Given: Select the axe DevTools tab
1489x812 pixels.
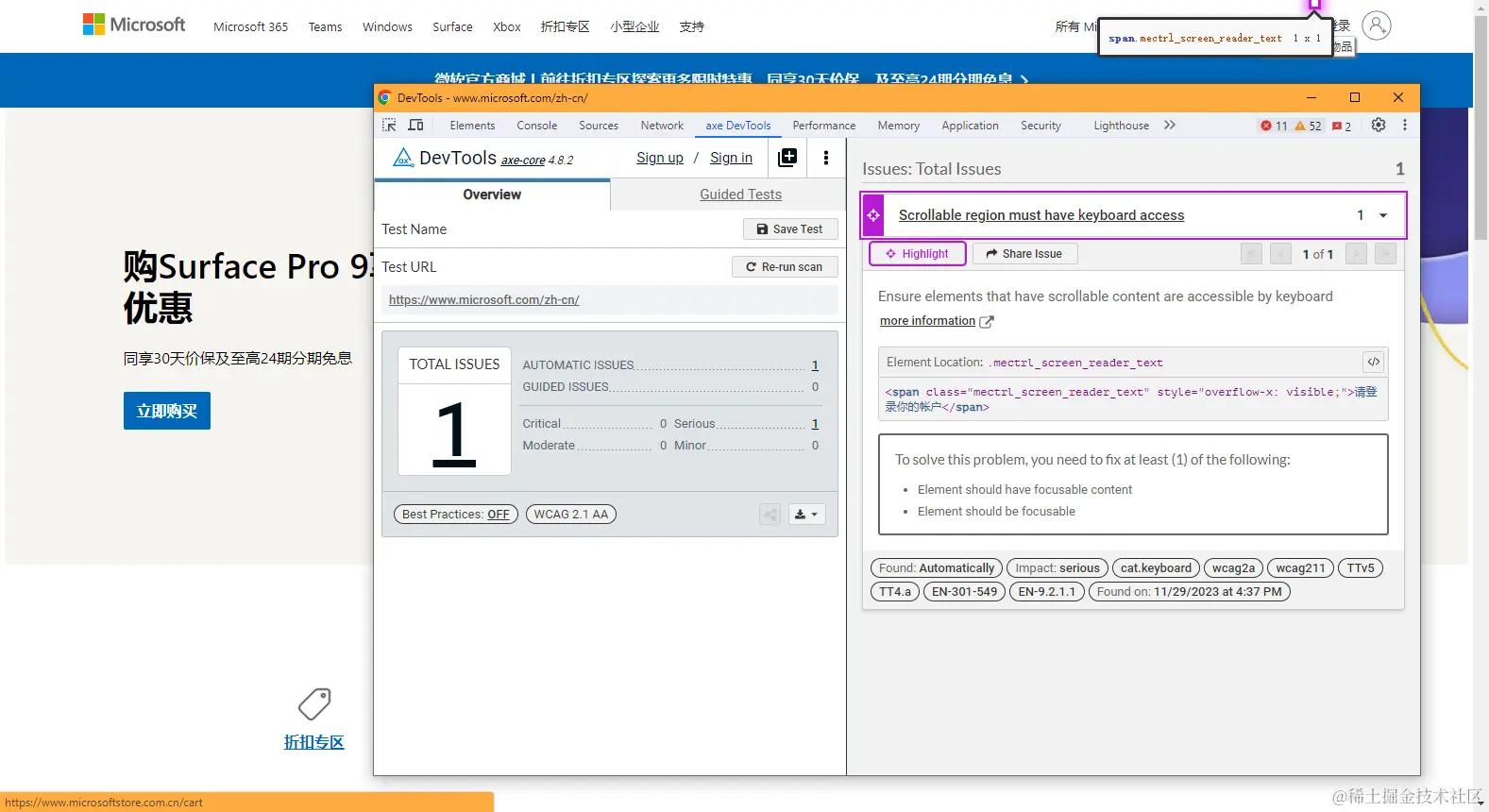Looking at the screenshot, I should pyautogui.click(x=738, y=126).
